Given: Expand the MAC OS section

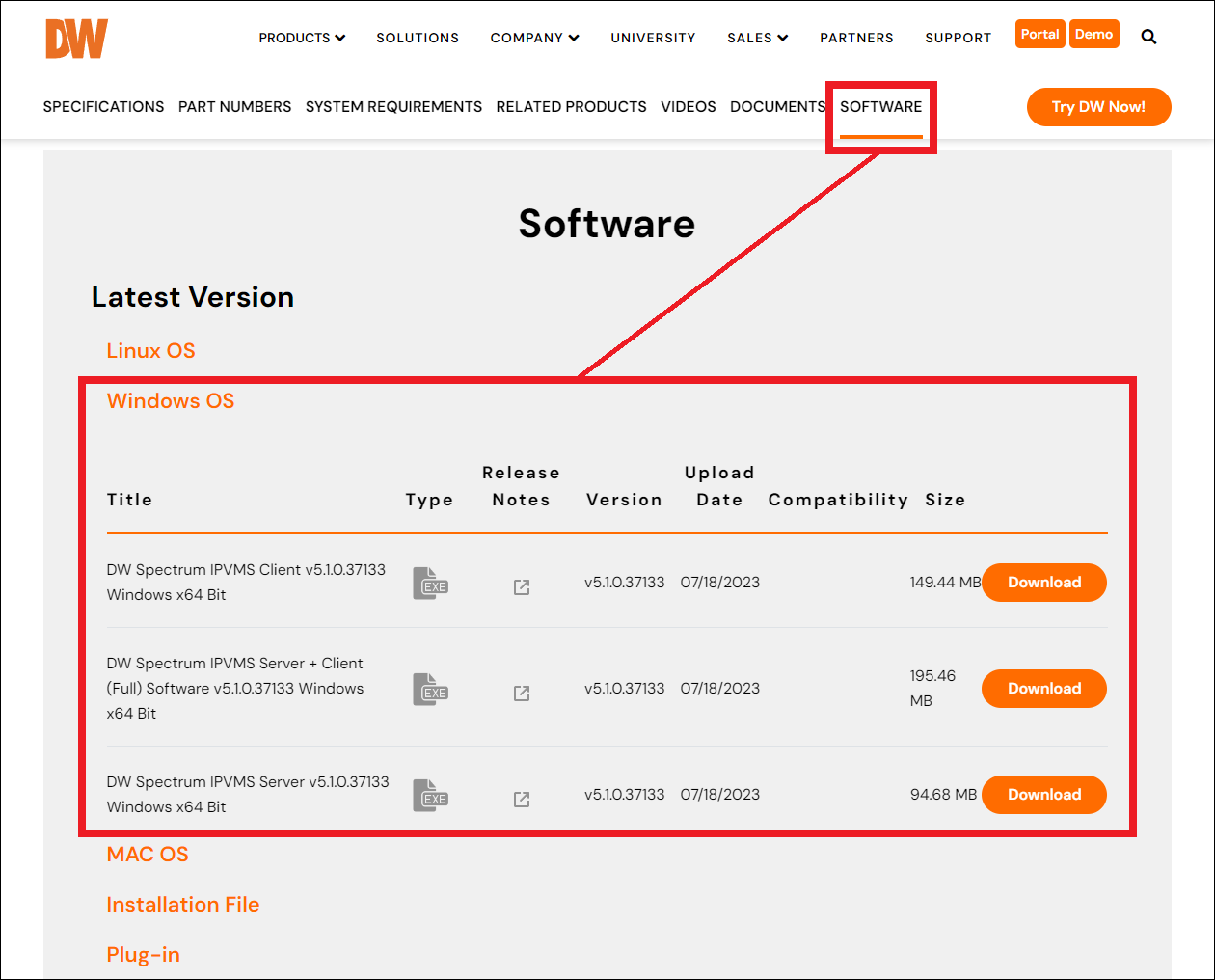Looking at the screenshot, I should [148, 855].
